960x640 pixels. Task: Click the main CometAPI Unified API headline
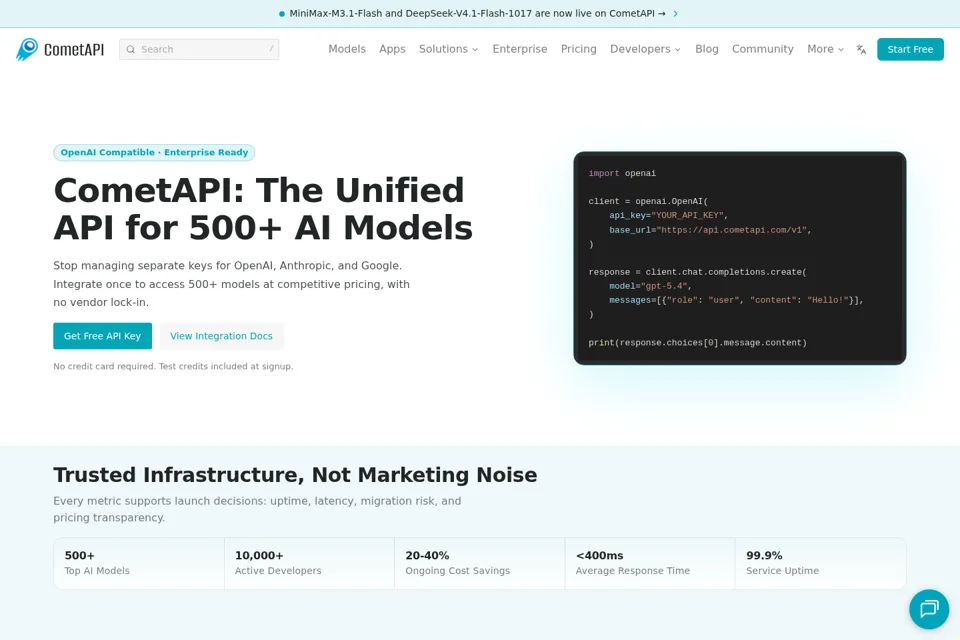click(263, 209)
